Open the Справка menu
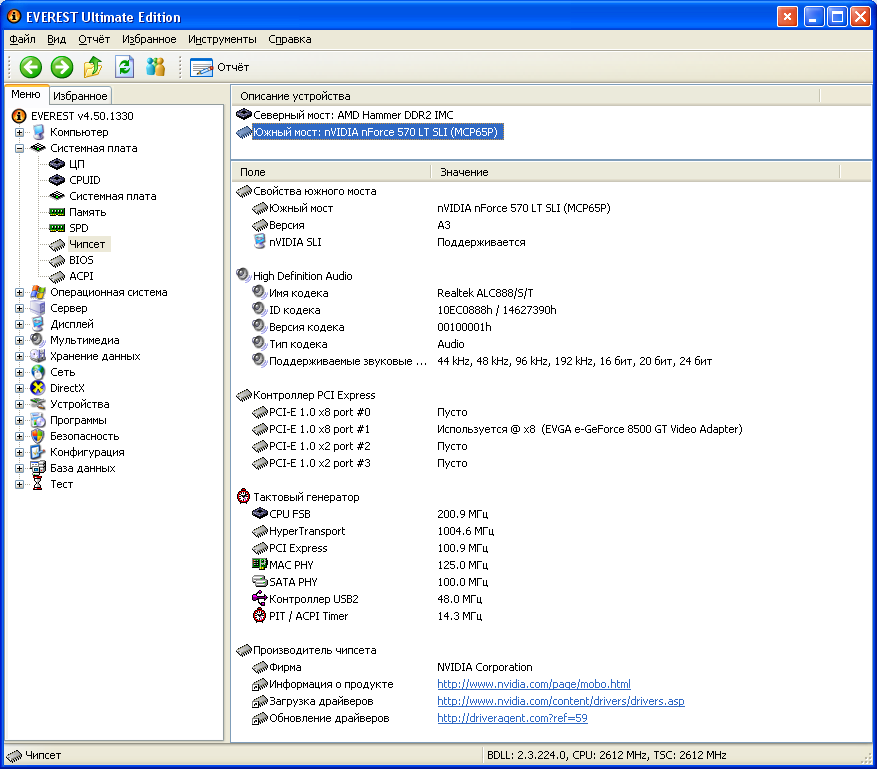This screenshot has width=877, height=769. pos(290,39)
